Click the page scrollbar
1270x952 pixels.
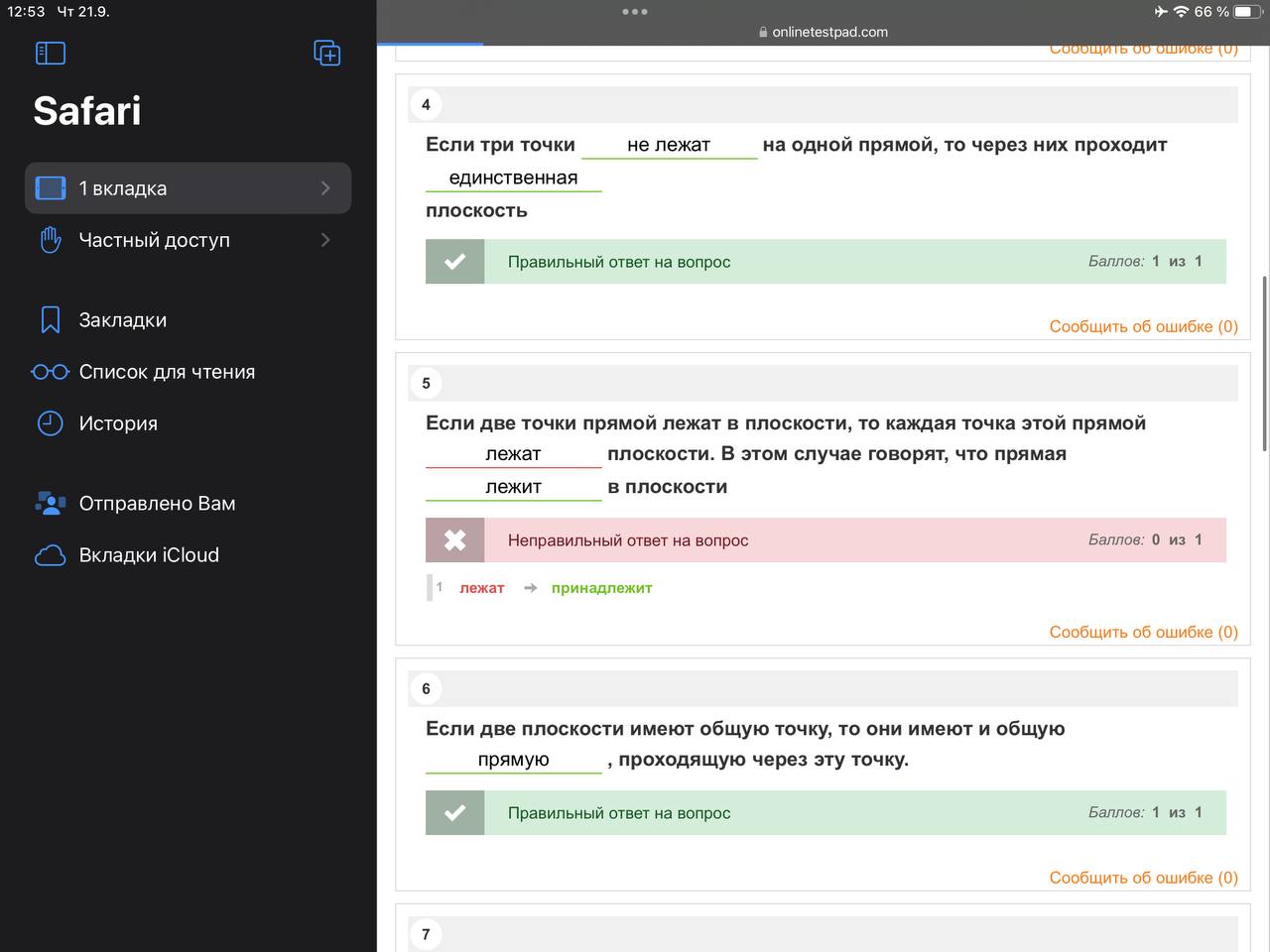pyautogui.click(x=1264, y=362)
